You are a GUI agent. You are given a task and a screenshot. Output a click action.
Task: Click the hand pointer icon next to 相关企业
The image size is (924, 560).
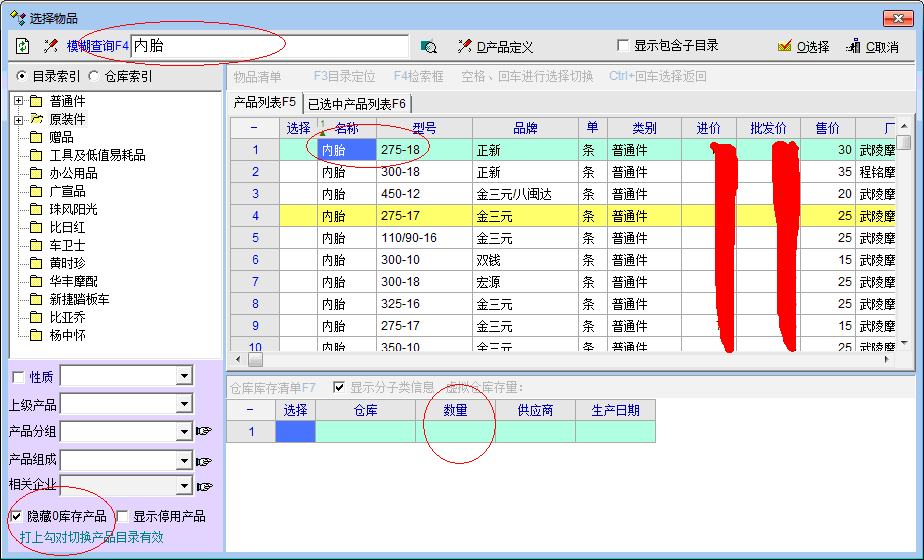pos(205,487)
